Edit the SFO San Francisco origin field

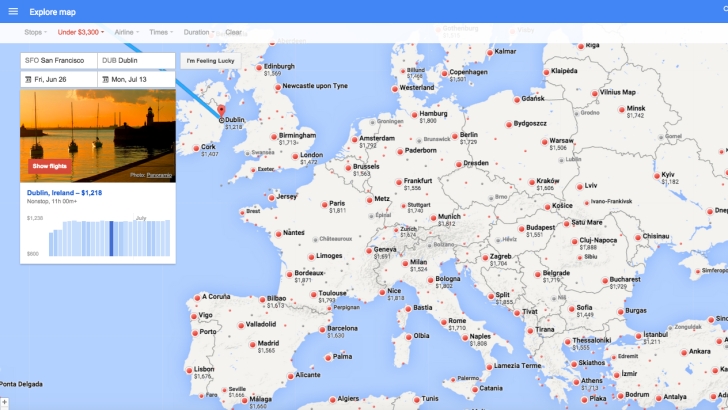click(x=59, y=60)
